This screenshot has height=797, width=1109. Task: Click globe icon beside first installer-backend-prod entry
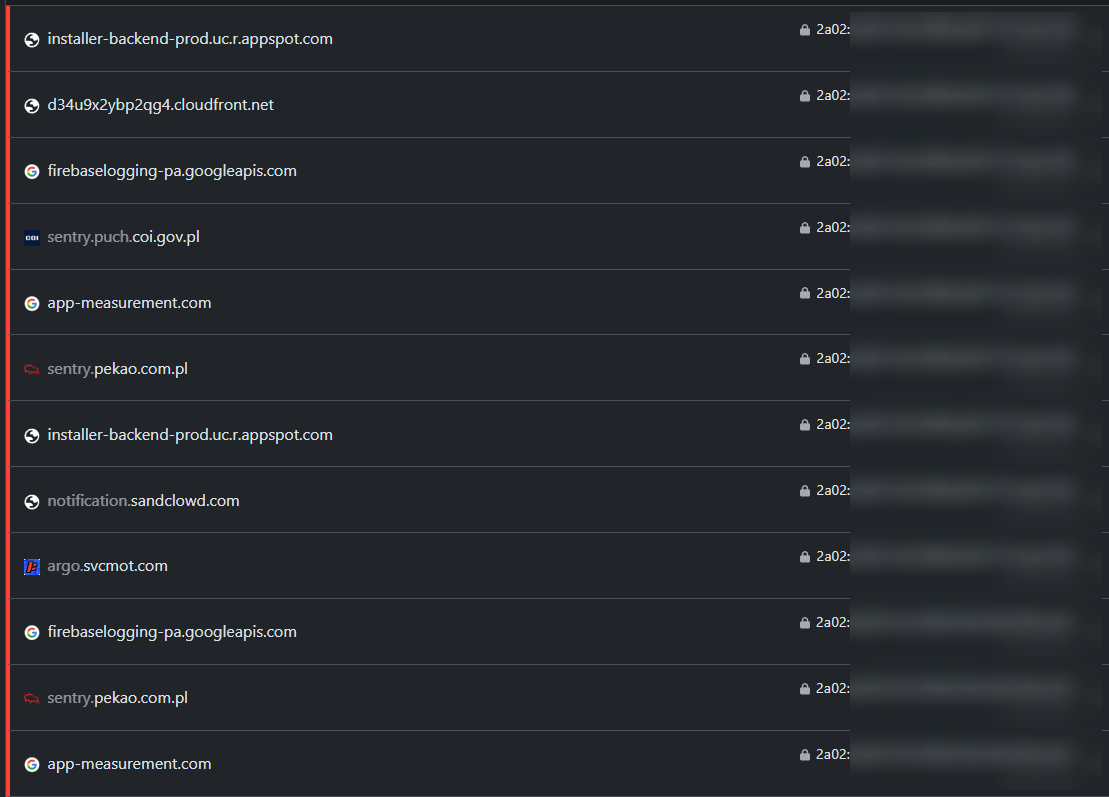click(32, 40)
